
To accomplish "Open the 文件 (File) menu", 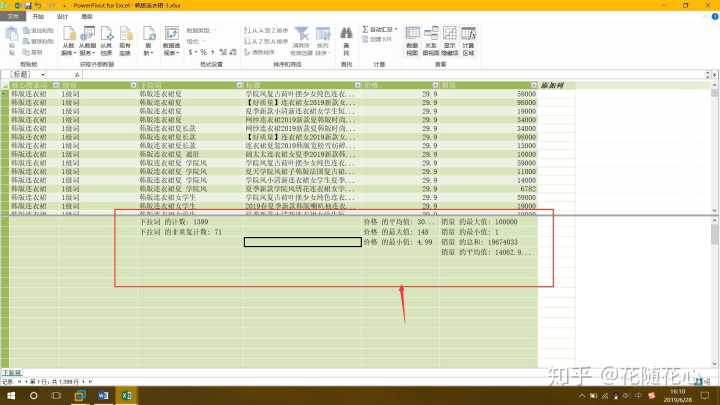I will click(x=13, y=17).
